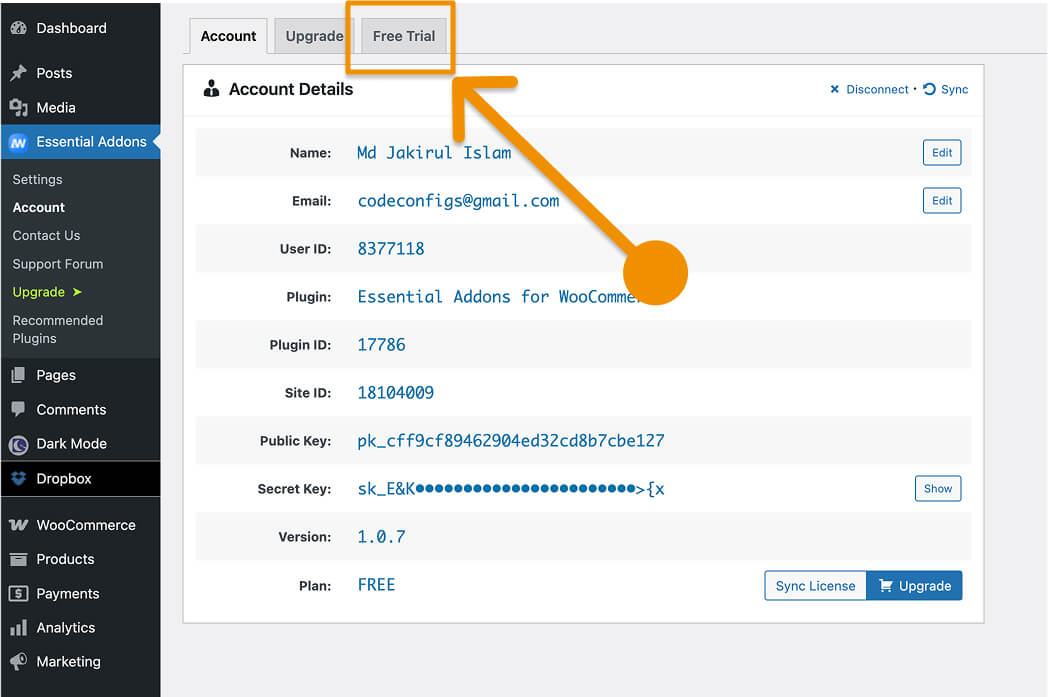1048x697 pixels.
Task: Click the Marketing megaphone icon
Action: 19,662
